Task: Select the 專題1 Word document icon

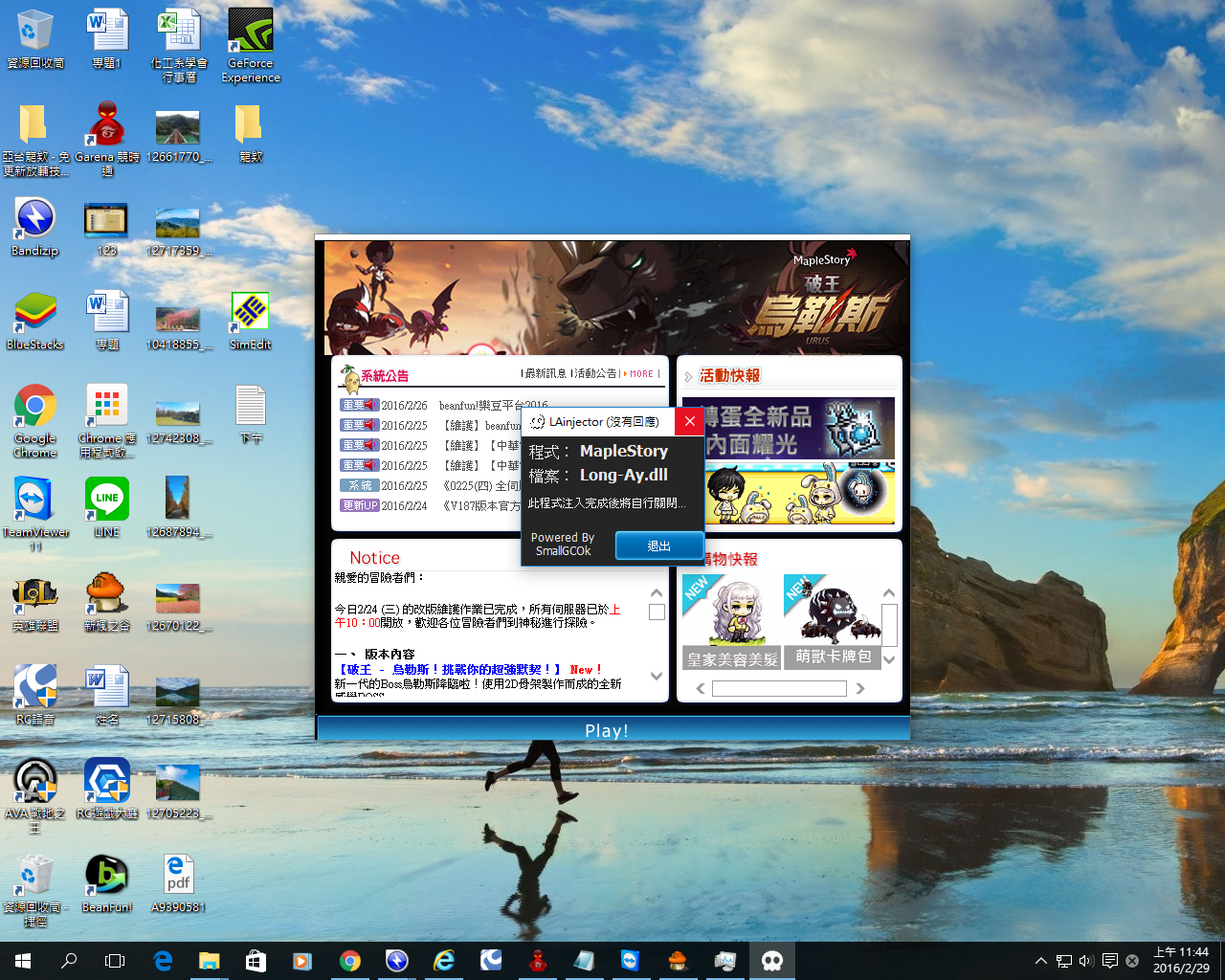Action: point(107,40)
